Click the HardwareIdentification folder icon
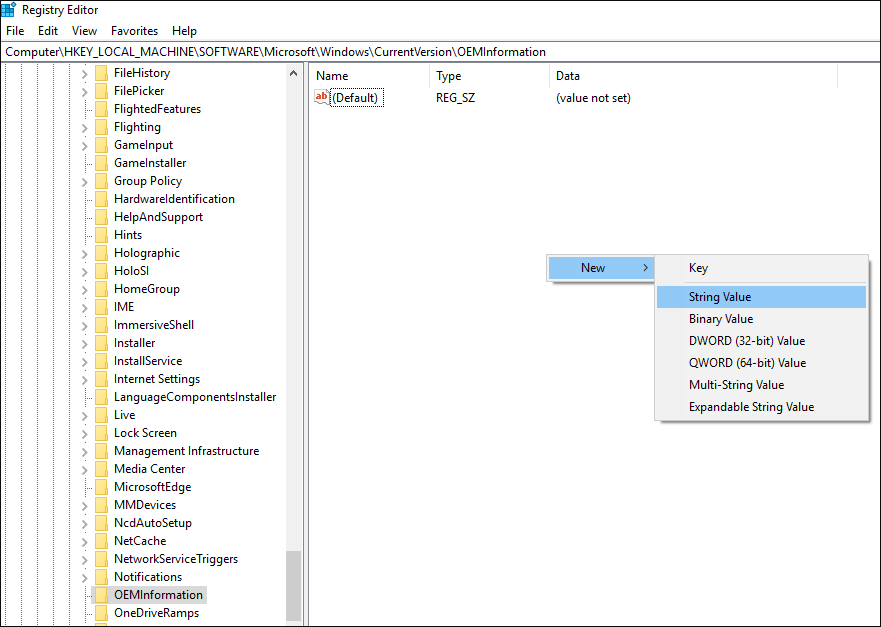This screenshot has width=881, height=627. pos(102,199)
